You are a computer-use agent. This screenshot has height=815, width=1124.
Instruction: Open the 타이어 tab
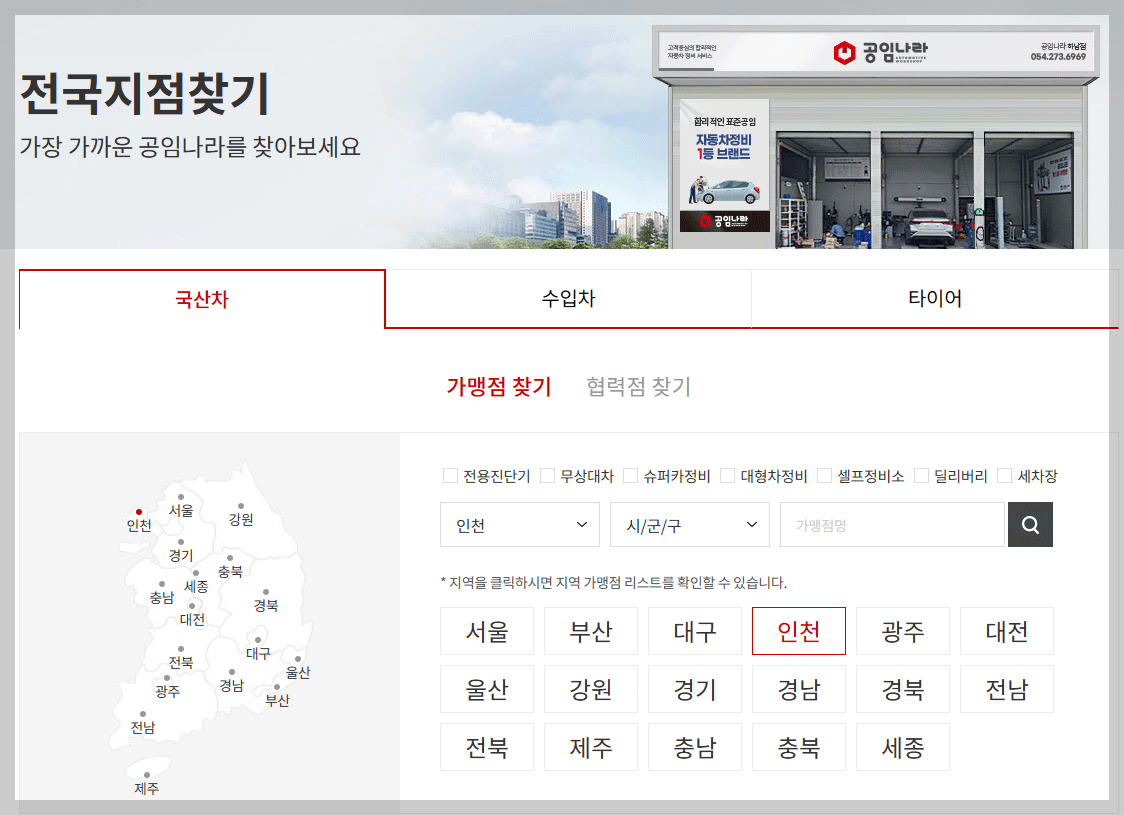coord(934,299)
